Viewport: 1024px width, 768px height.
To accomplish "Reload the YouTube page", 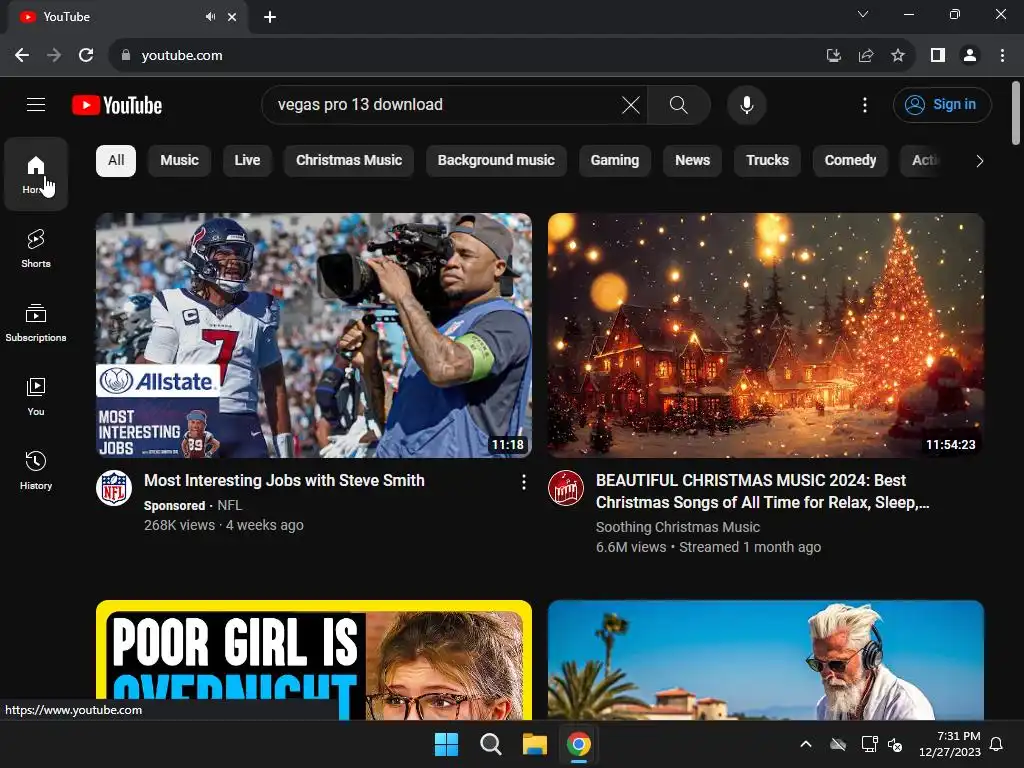I will coord(86,56).
